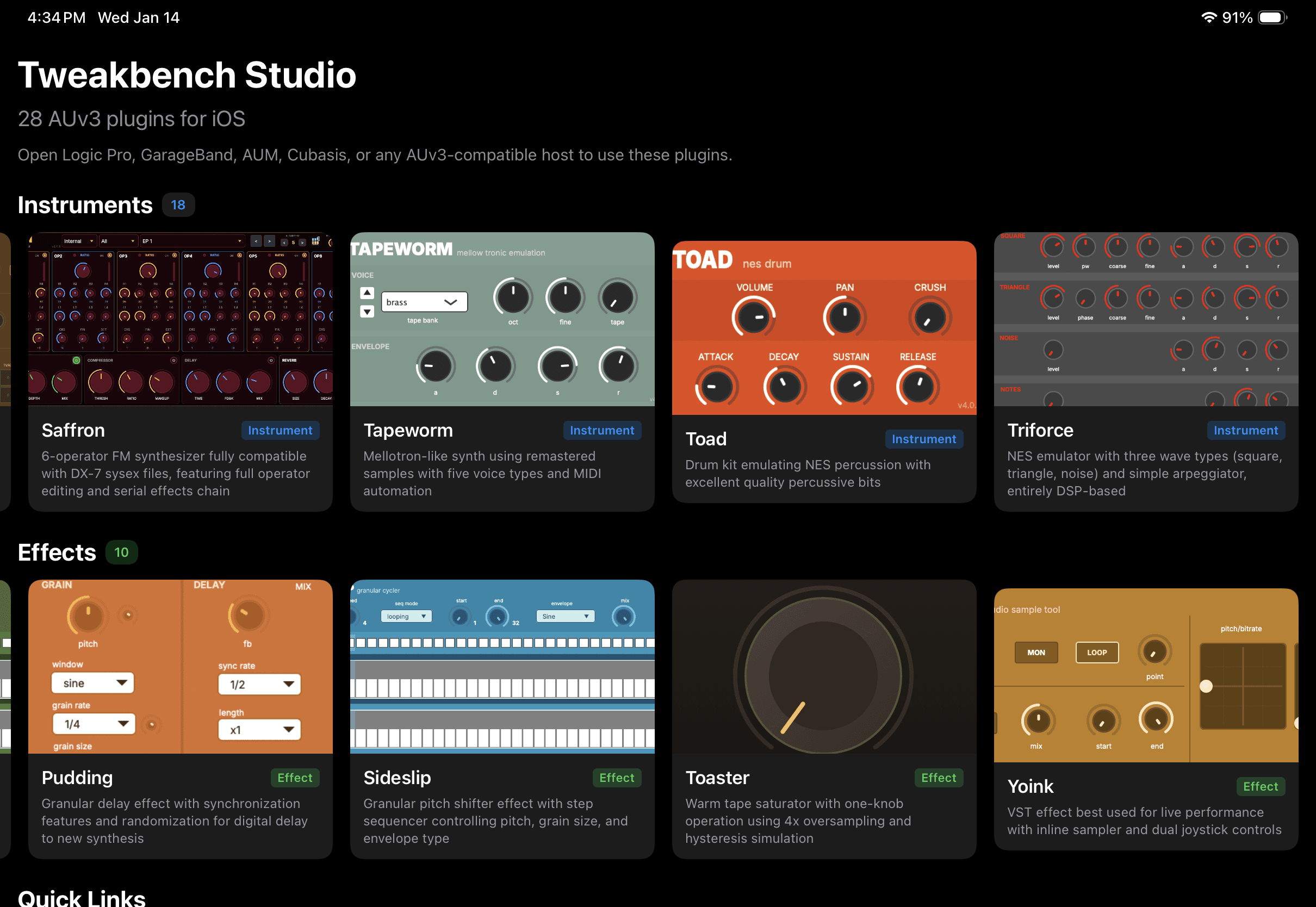Click the 18 count badge beside Instruments

pos(178,204)
